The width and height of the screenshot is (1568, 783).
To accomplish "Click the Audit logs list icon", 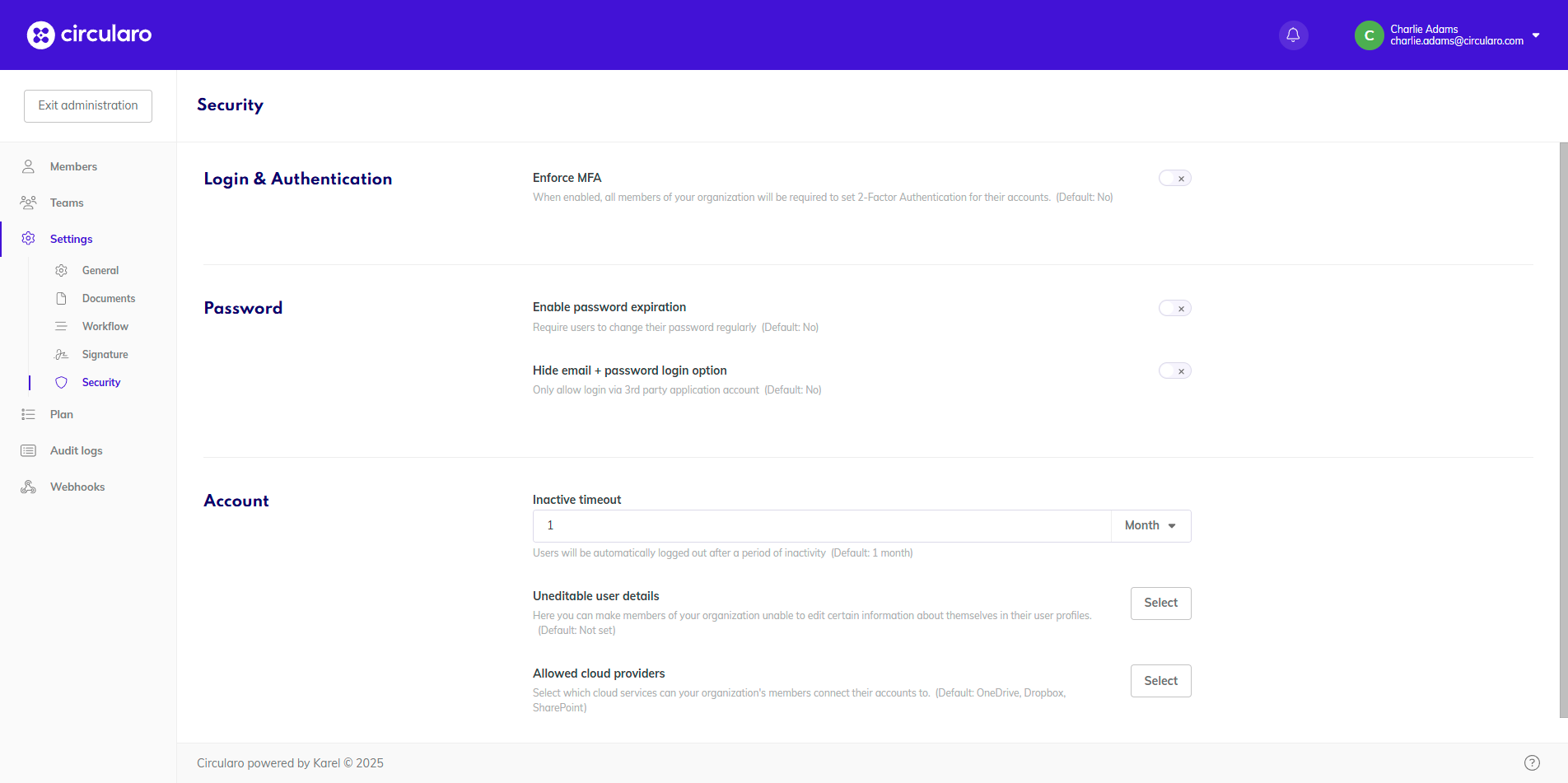I will click(x=28, y=450).
